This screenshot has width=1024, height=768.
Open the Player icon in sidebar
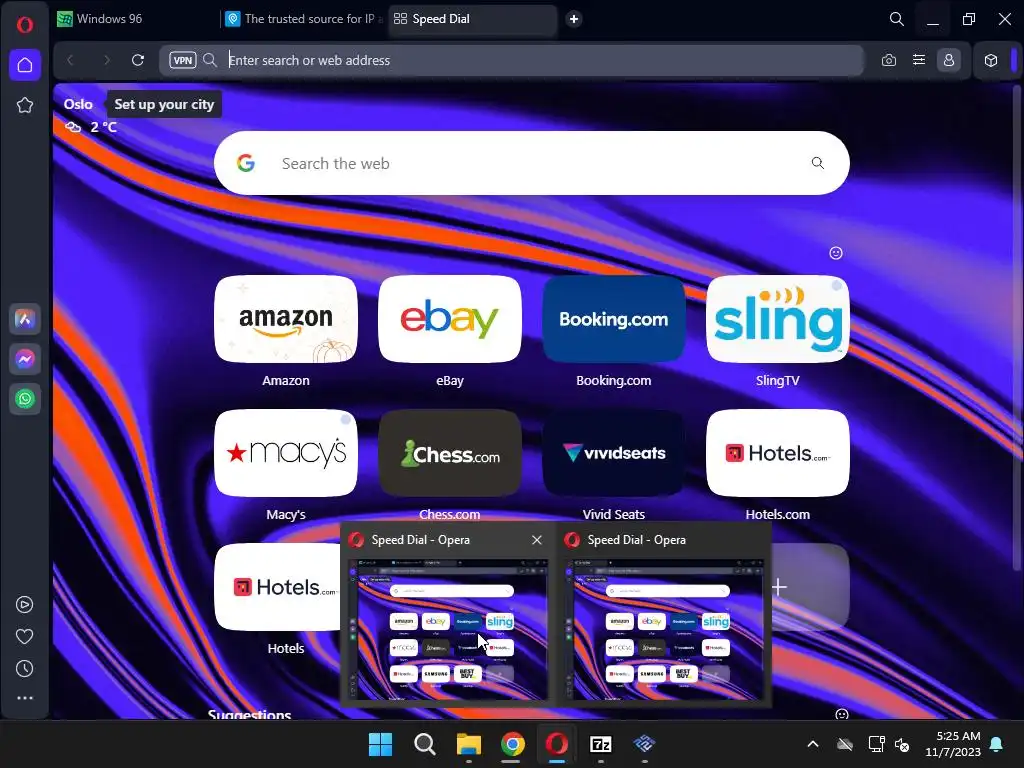click(x=25, y=605)
